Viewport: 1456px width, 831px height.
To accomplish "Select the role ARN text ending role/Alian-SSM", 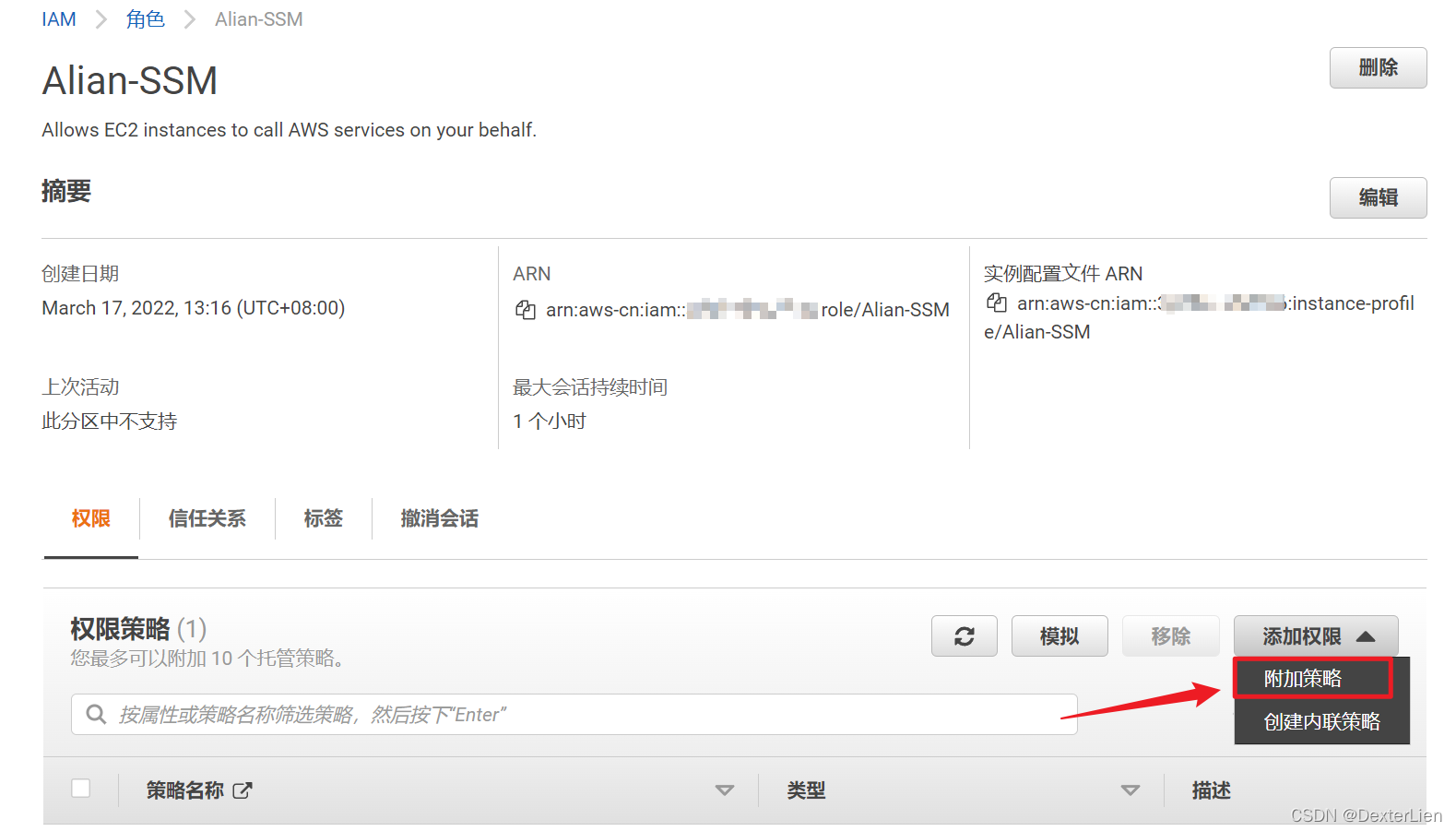I will pos(748,310).
